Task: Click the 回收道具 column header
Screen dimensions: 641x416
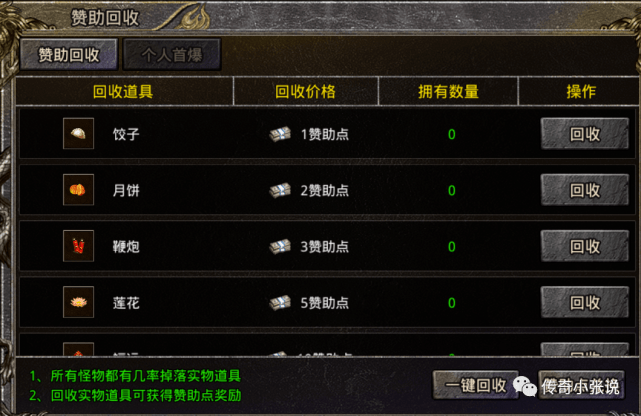Action: pos(123,91)
